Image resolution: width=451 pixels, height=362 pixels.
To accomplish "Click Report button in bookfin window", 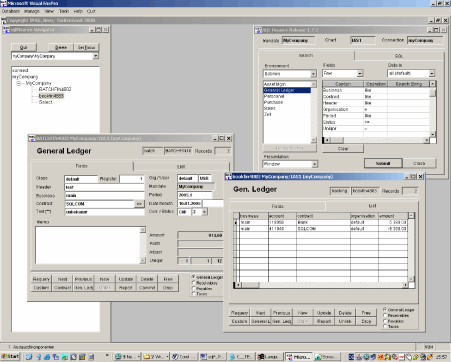I will click(x=324, y=321).
